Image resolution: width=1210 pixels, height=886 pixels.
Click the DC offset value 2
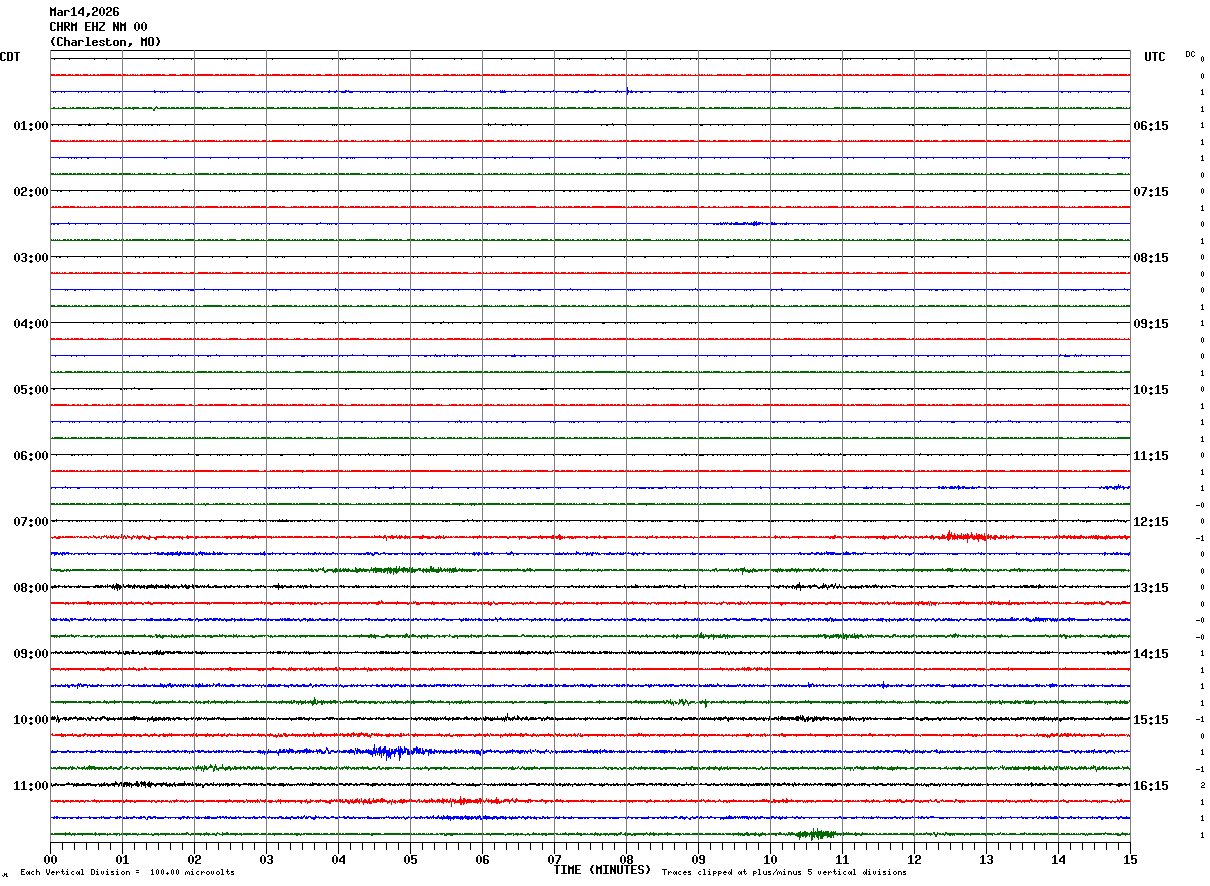1202,786
